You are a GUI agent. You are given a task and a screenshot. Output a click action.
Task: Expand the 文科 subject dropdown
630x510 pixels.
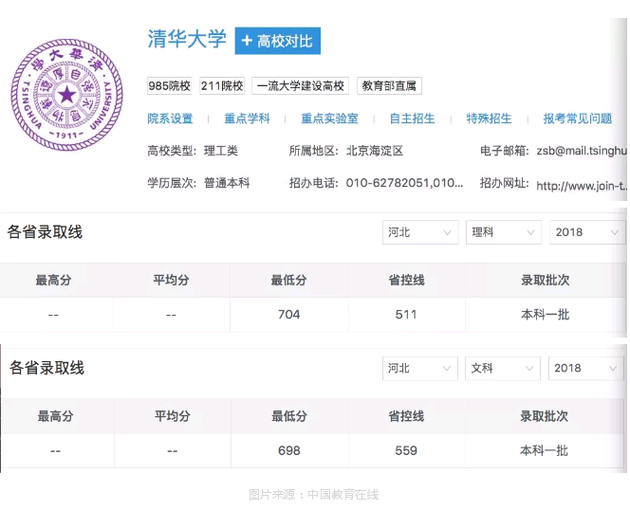(503, 368)
